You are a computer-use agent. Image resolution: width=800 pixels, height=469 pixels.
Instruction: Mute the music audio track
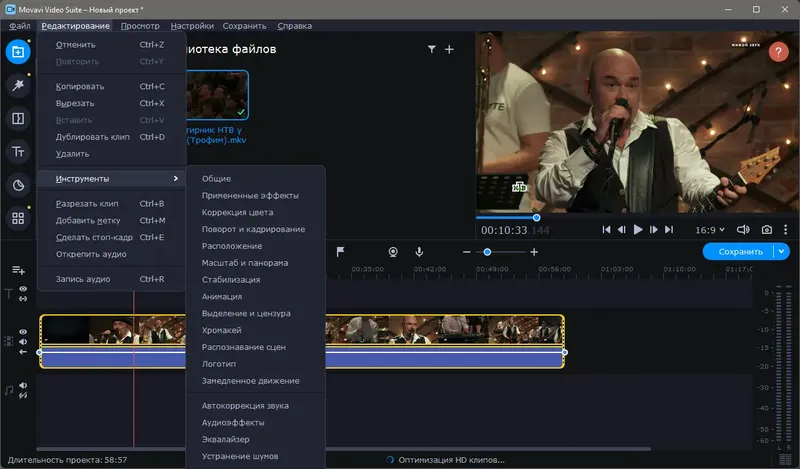pyautogui.click(x=23, y=385)
